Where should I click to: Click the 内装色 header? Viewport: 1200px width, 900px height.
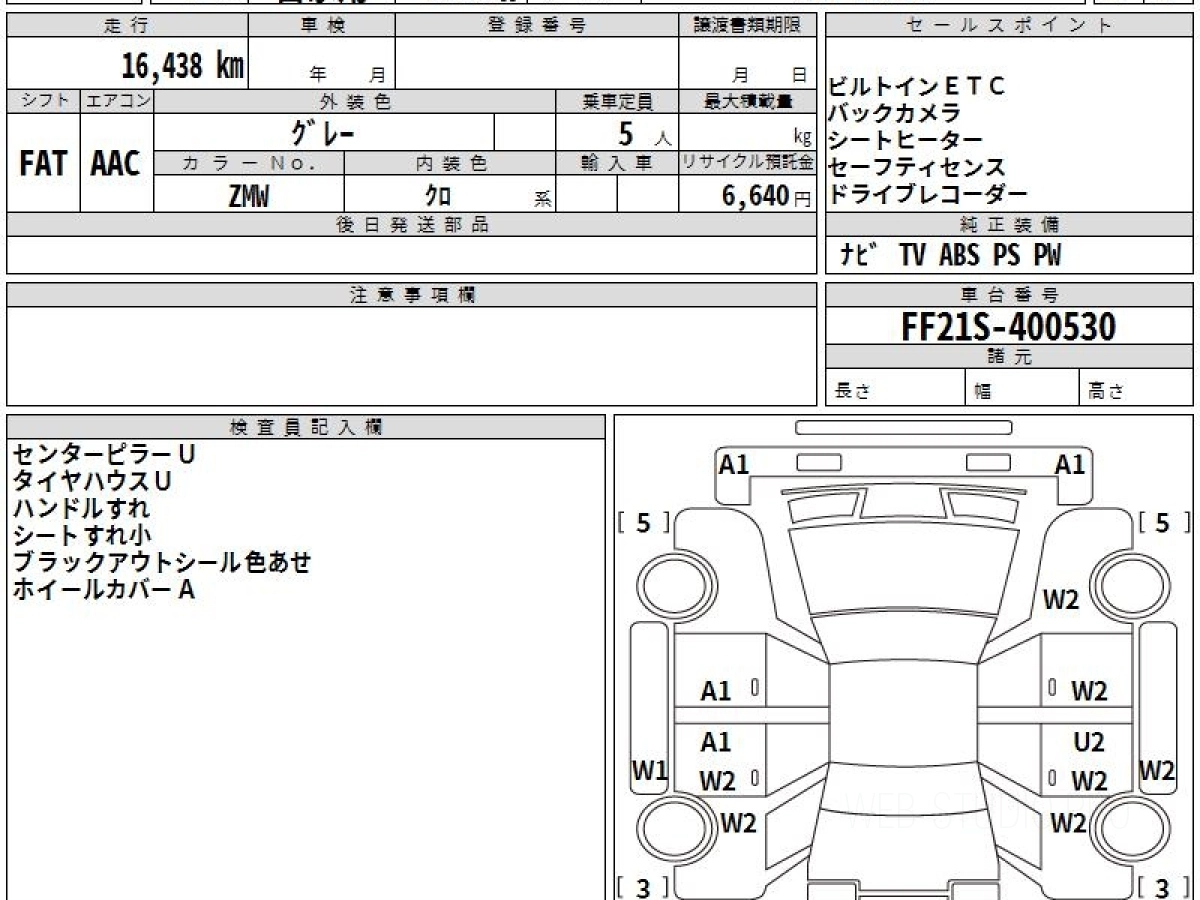[x=450, y=163]
